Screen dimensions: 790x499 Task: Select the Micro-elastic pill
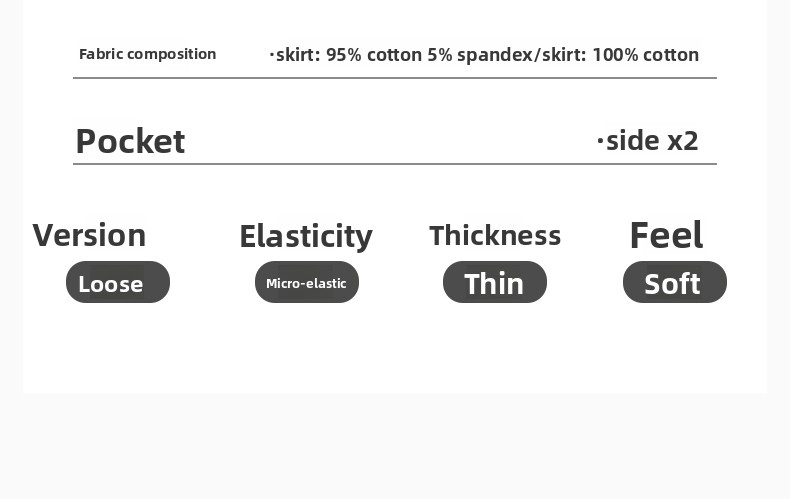coord(306,283)
